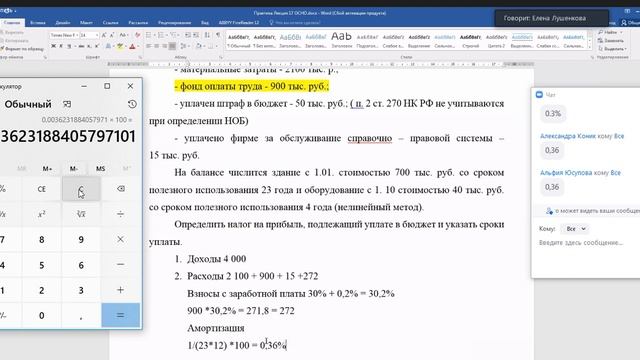
Task: Open ABBYY FineReader 12 ribbon tab
Action: [x=239, y=22]
